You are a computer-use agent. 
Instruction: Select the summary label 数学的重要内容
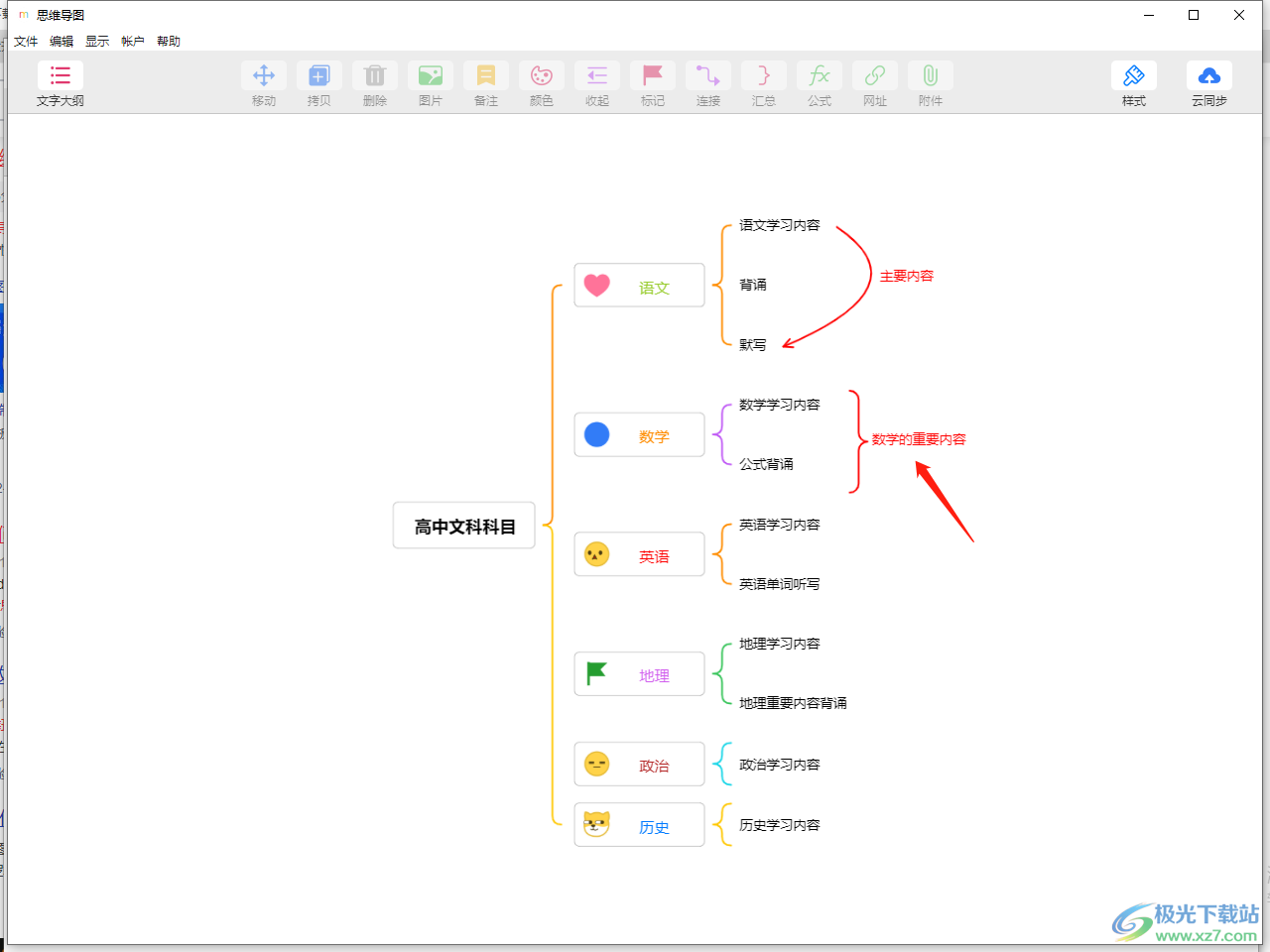point(919,439)
